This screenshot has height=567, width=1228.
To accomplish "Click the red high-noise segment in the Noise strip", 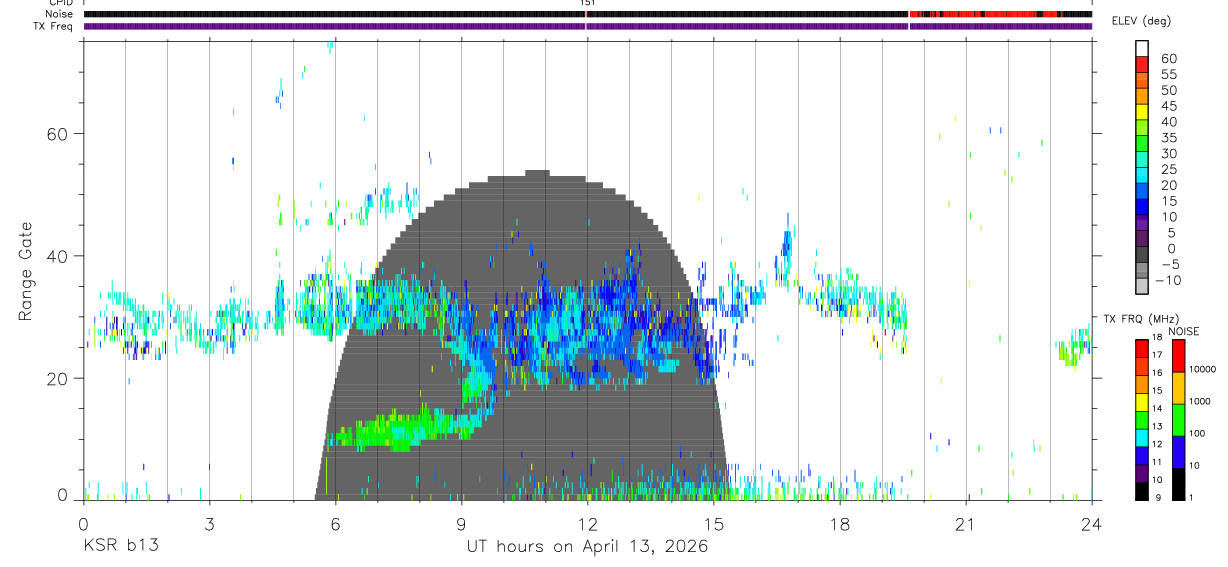I will 985,14.
